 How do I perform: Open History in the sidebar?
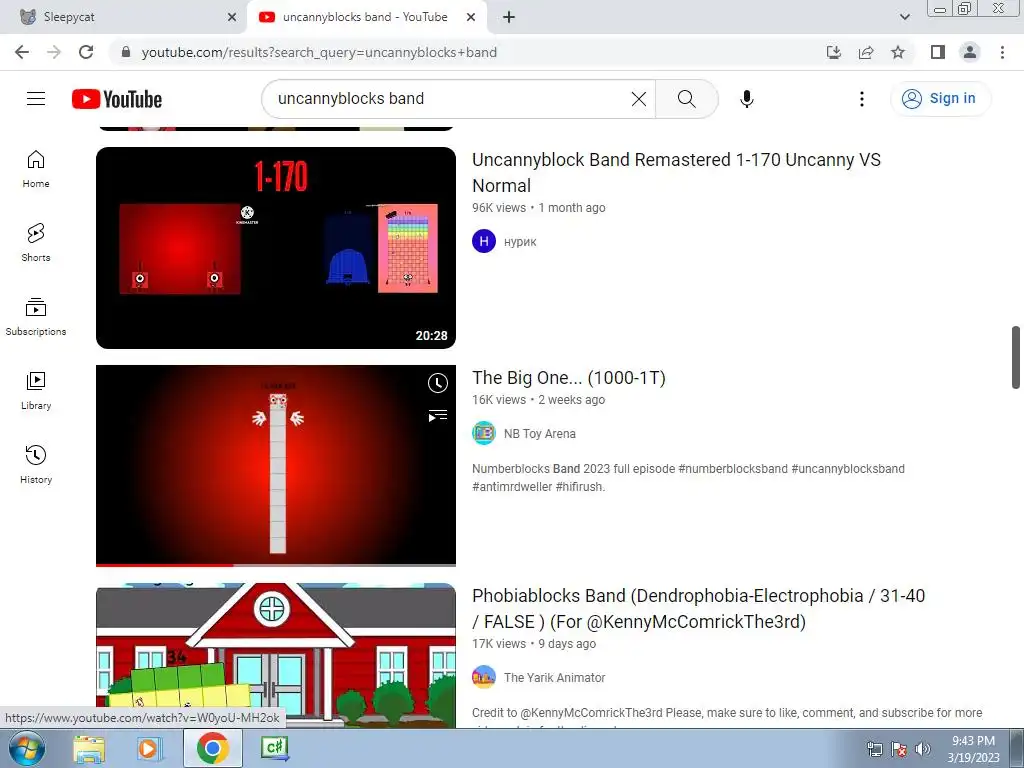tap(36, 464)
